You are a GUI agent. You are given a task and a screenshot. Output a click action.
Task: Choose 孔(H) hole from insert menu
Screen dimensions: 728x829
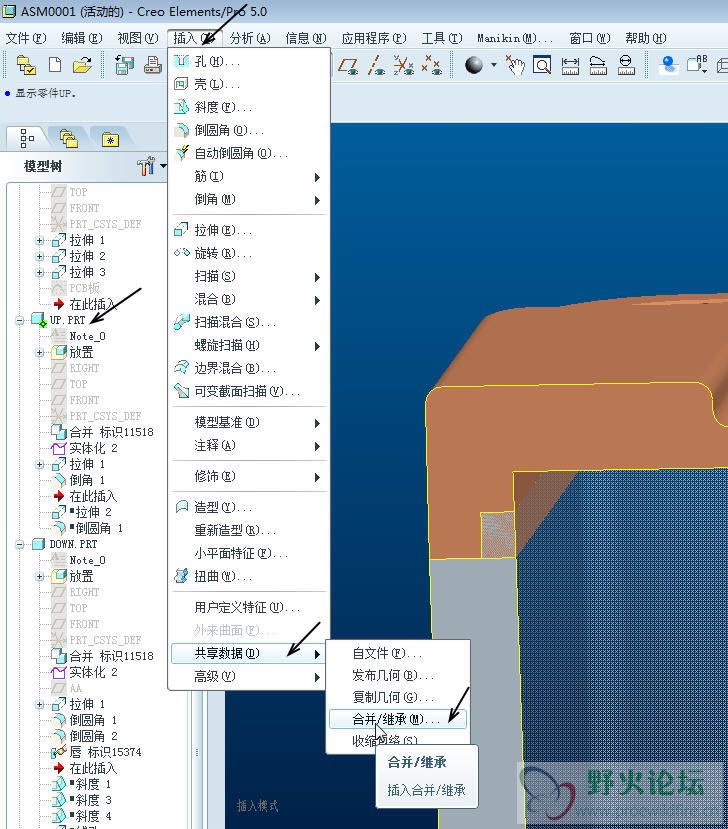(x=249, y=61)
